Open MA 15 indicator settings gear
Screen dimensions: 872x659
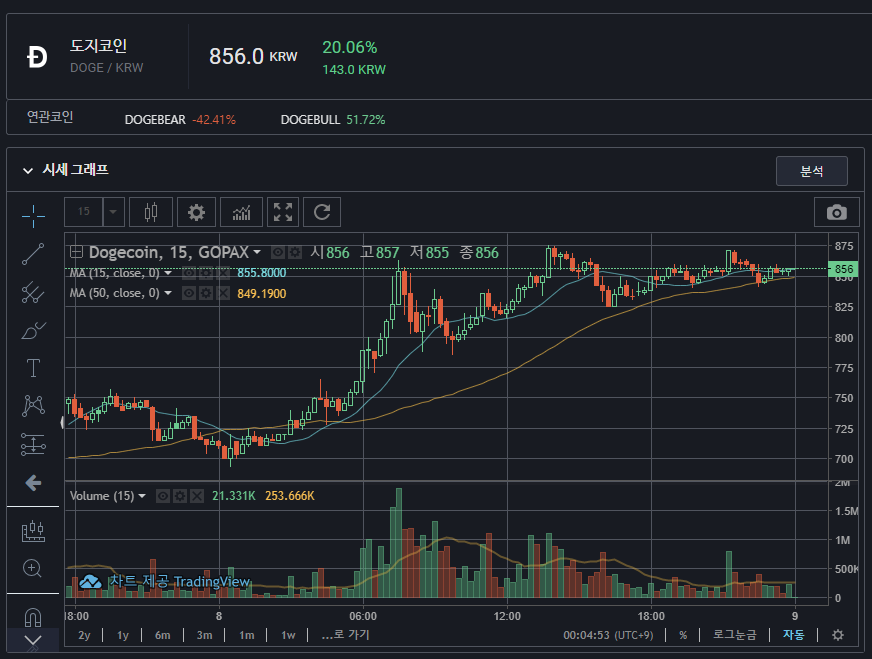tap(206, 273)
